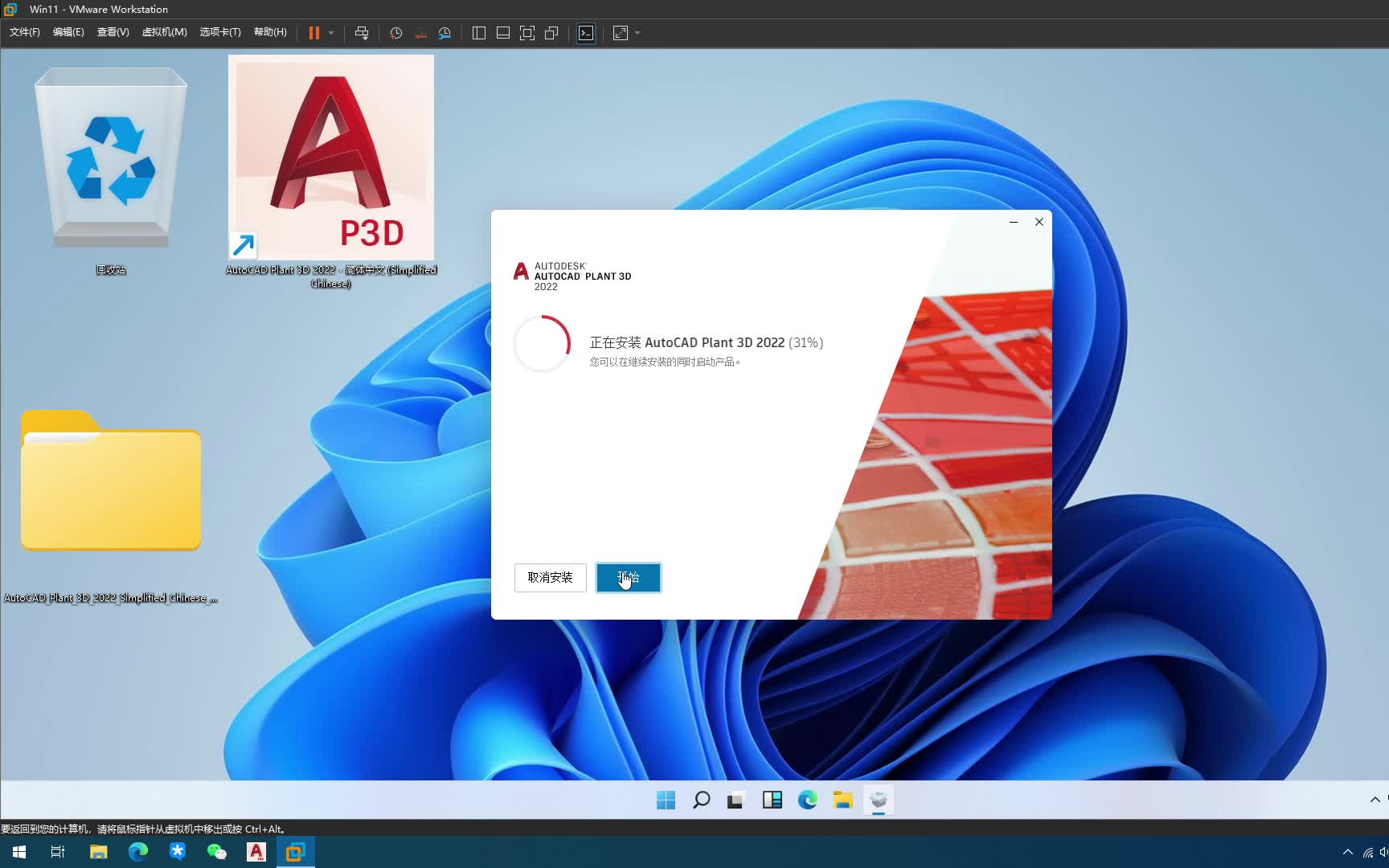The height and width of the screenshot is (868, 1389).
Task: Enter full screen mode in VMware
Action: point(527,33)
